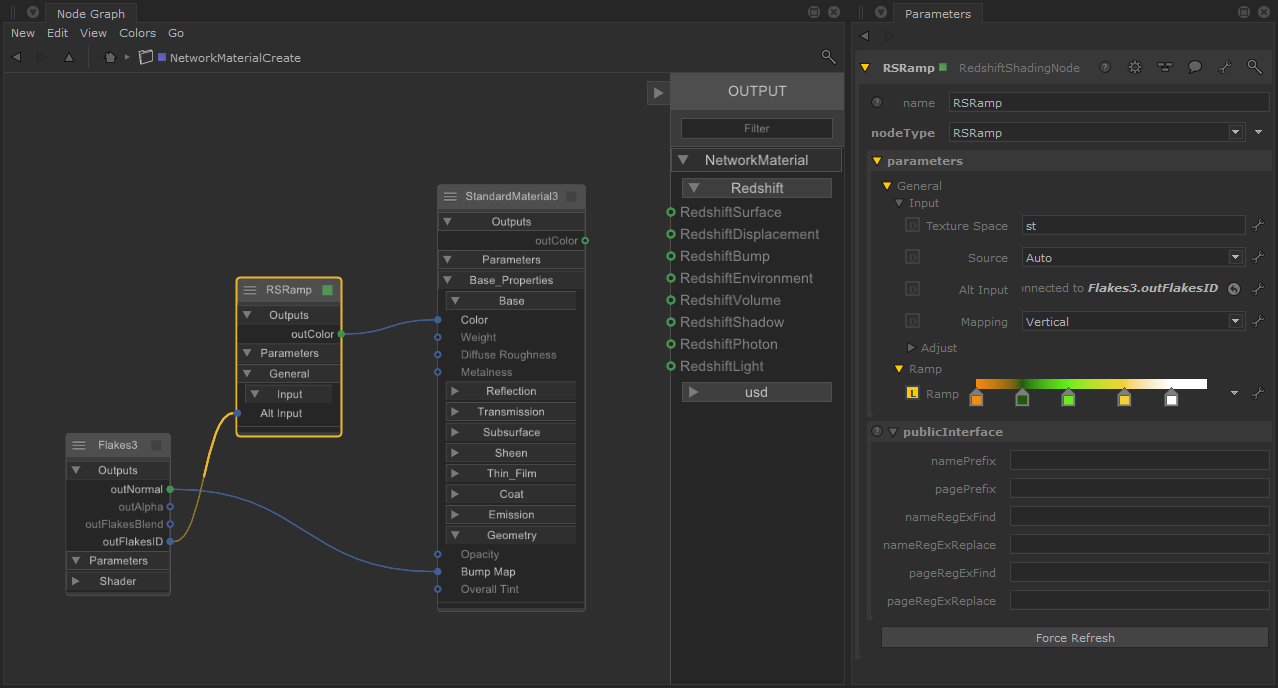The height and width of the screenshot is (688, 1278).
Task: Click the wrench icon next to Texture Space
Action: 1258,226
